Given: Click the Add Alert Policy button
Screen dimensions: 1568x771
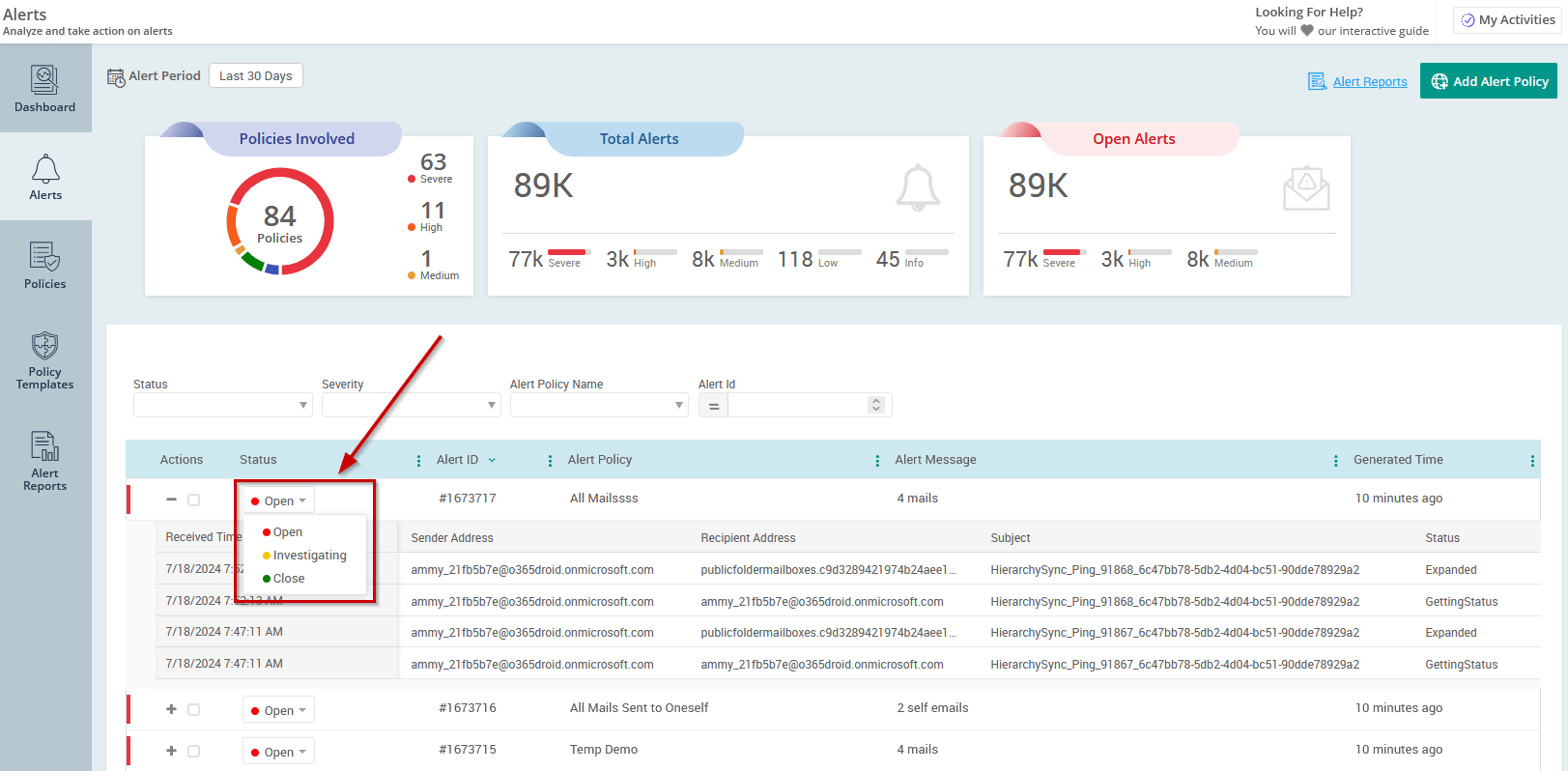Looking at the screenshot, I should point(1489,81).
